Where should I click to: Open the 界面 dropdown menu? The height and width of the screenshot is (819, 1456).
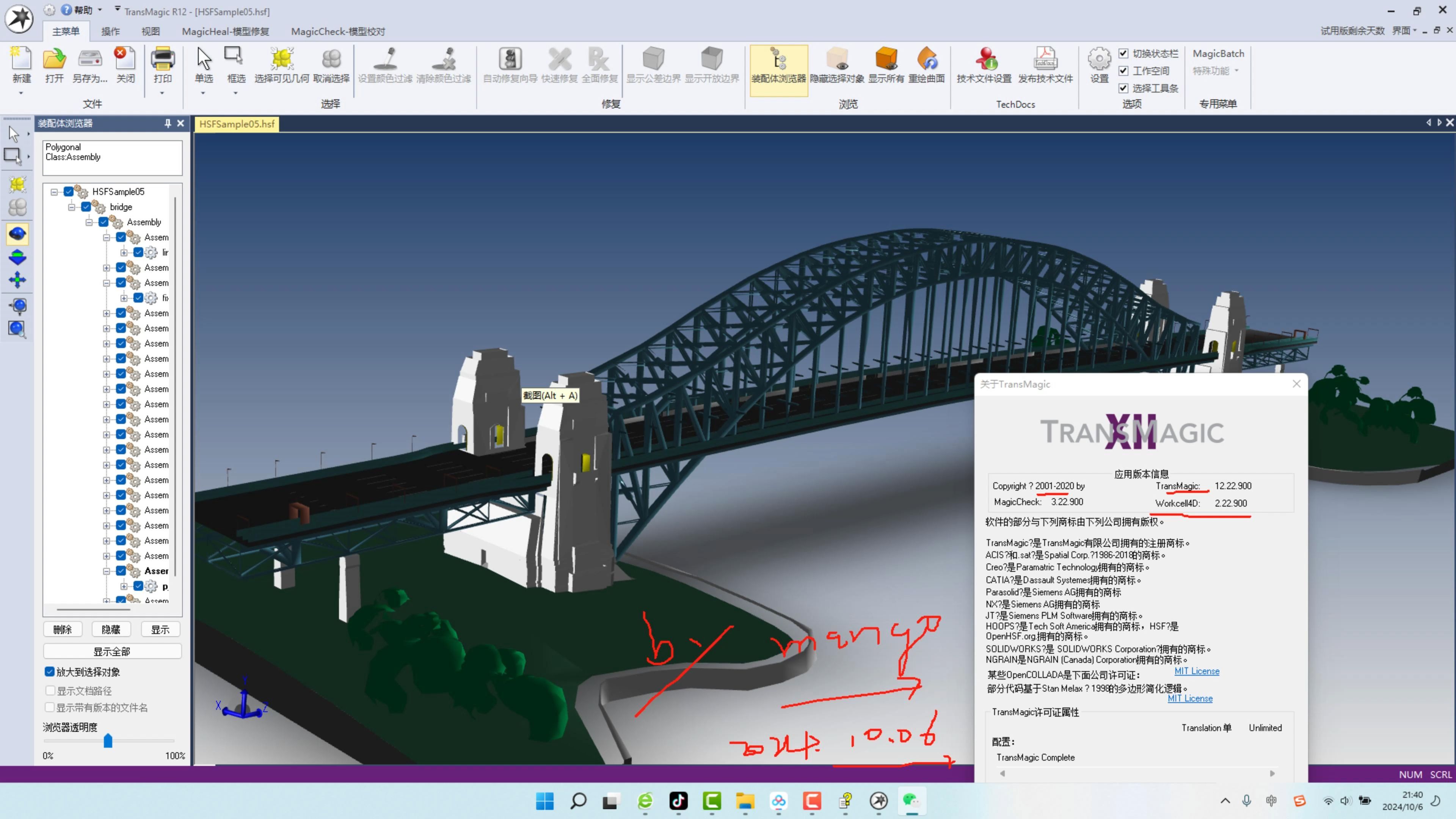tap(1404, 30)
